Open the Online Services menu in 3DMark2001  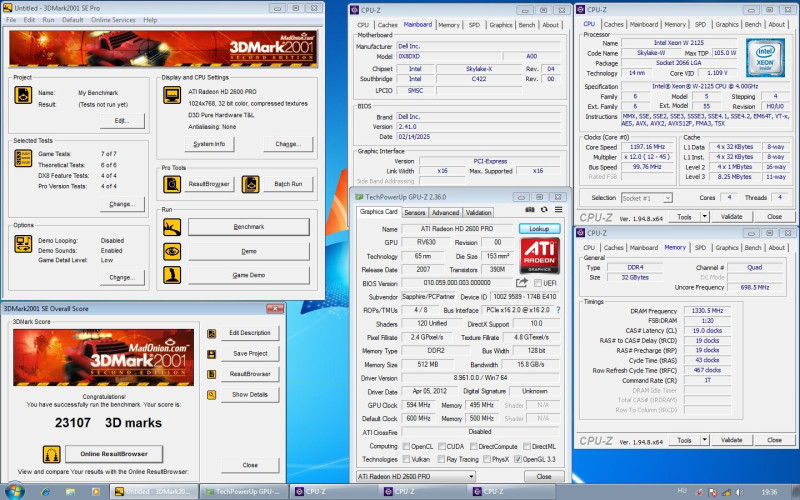click(114, 19)
